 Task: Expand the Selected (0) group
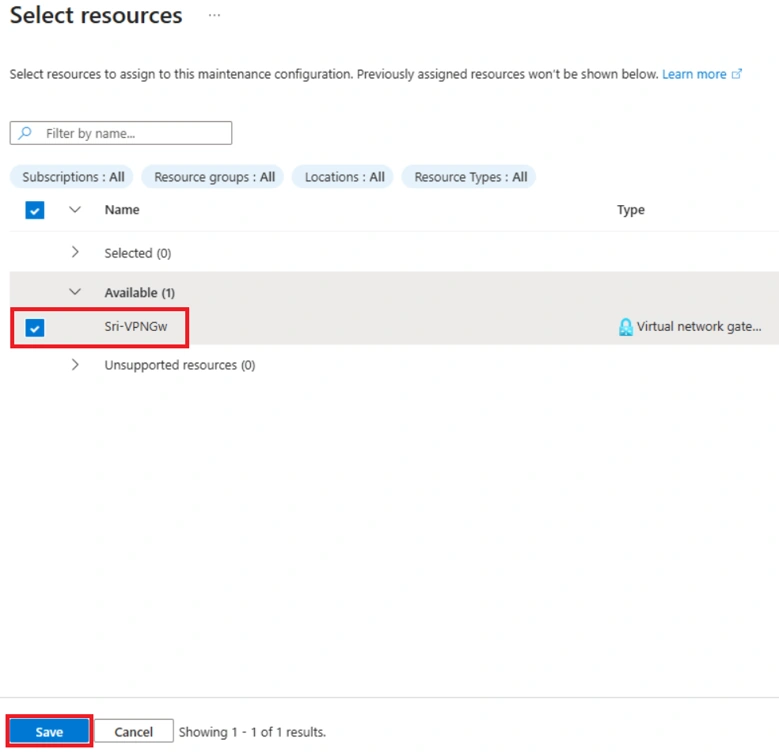(x=75, y=252)
